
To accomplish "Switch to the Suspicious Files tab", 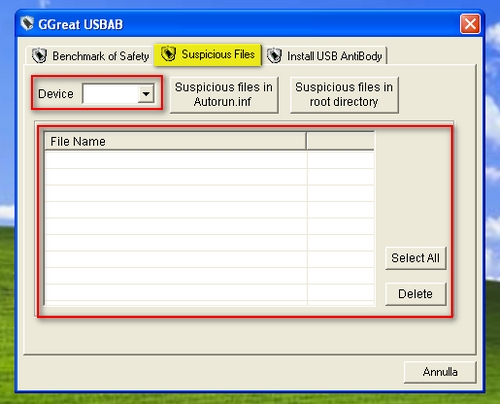I will (208, 55).
